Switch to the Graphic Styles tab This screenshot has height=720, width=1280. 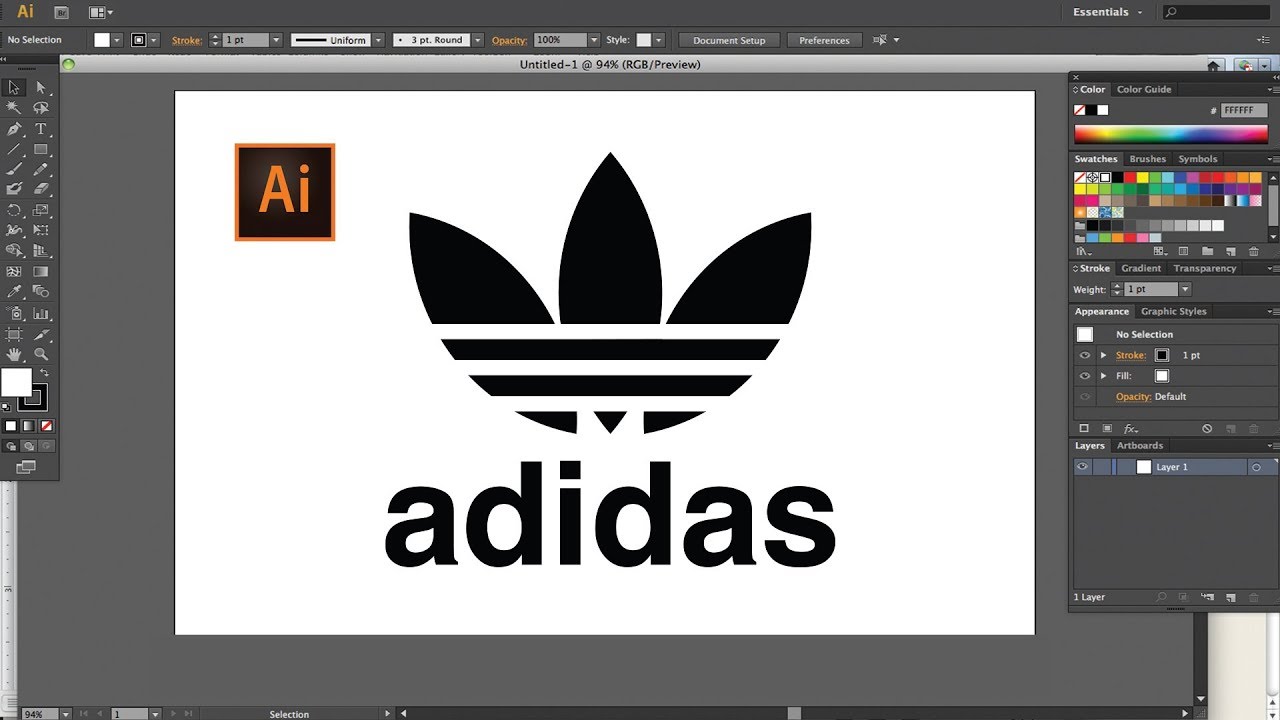point(1174,311)
